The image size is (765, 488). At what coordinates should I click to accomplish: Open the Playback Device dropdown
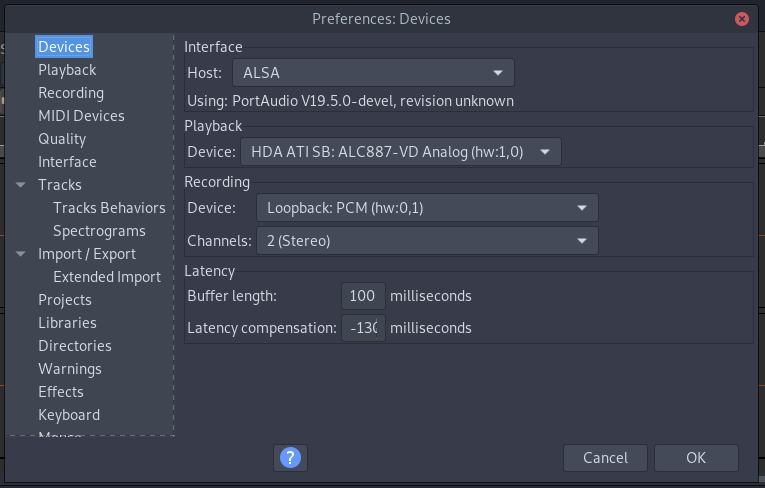tap(401, 152)
